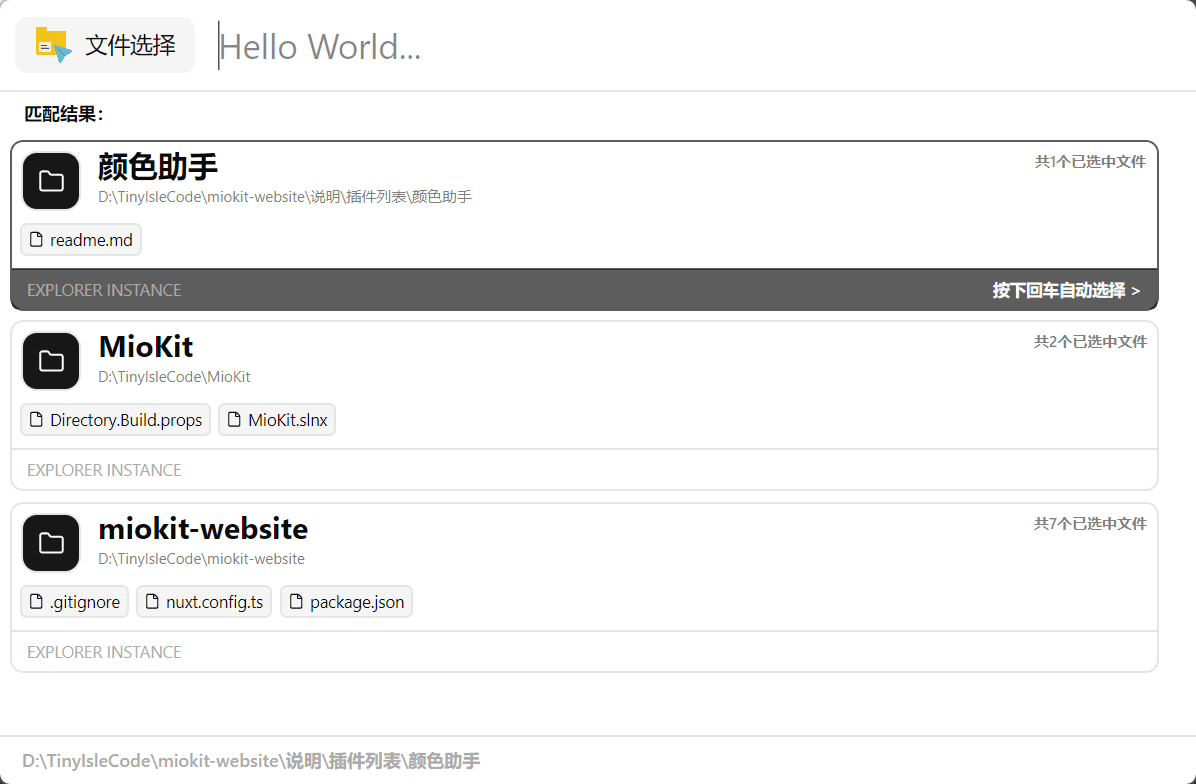The height and width of the screenshot is (784, 1196).
Task: Click the 文件选择 plugin icon
Action: 53,45
